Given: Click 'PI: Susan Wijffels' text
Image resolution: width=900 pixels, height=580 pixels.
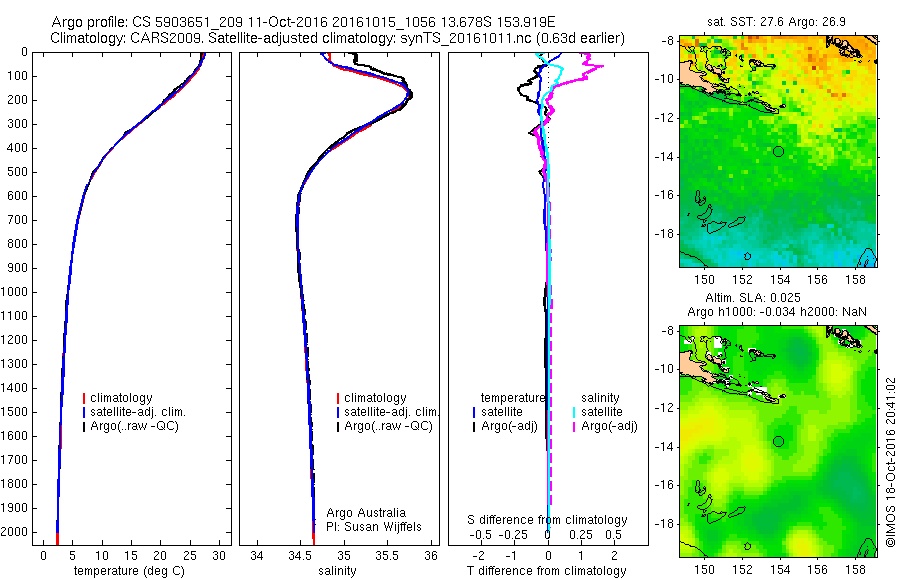Looking at the screenshot, I should 374,527.
